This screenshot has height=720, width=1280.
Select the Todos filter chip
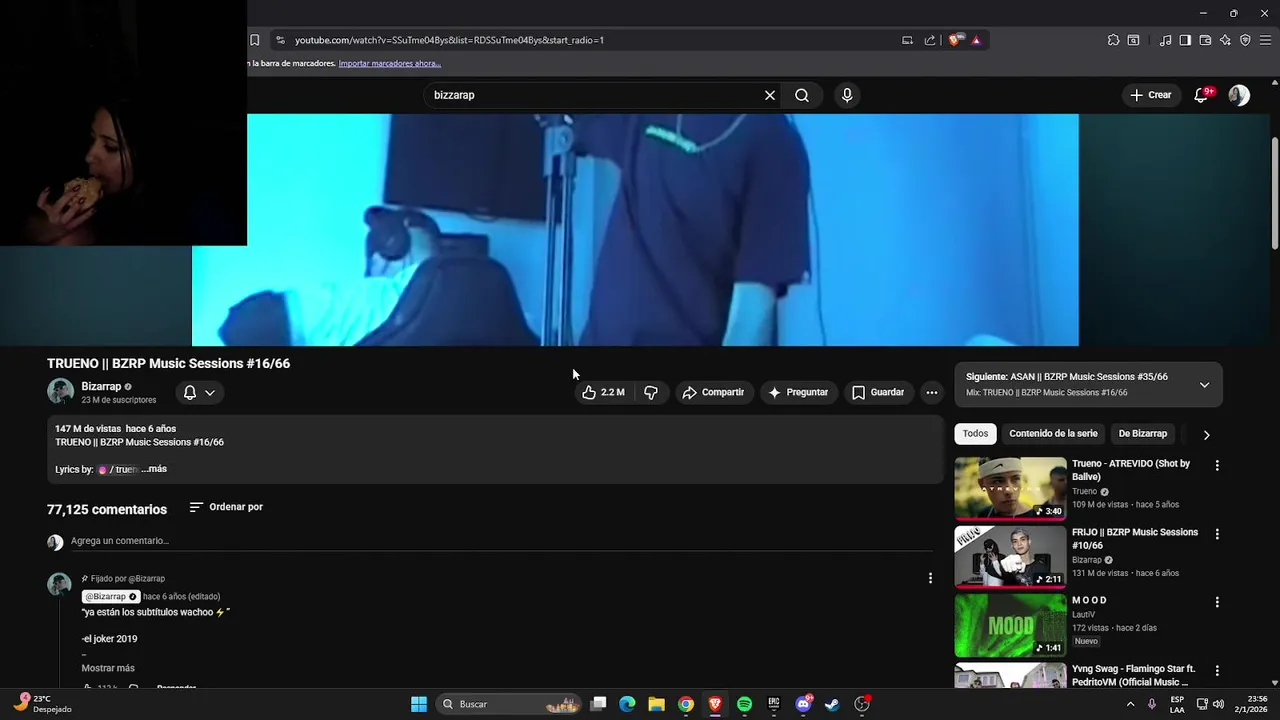coord(975,434)
